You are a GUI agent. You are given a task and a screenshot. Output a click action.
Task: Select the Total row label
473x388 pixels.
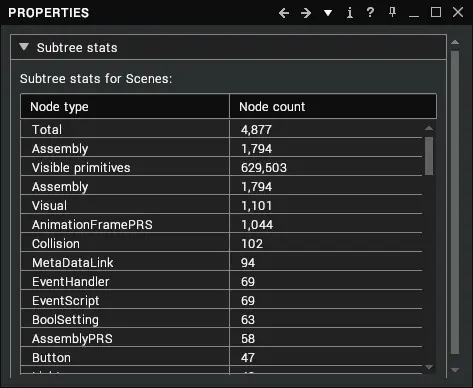click(x=47, y=130)
